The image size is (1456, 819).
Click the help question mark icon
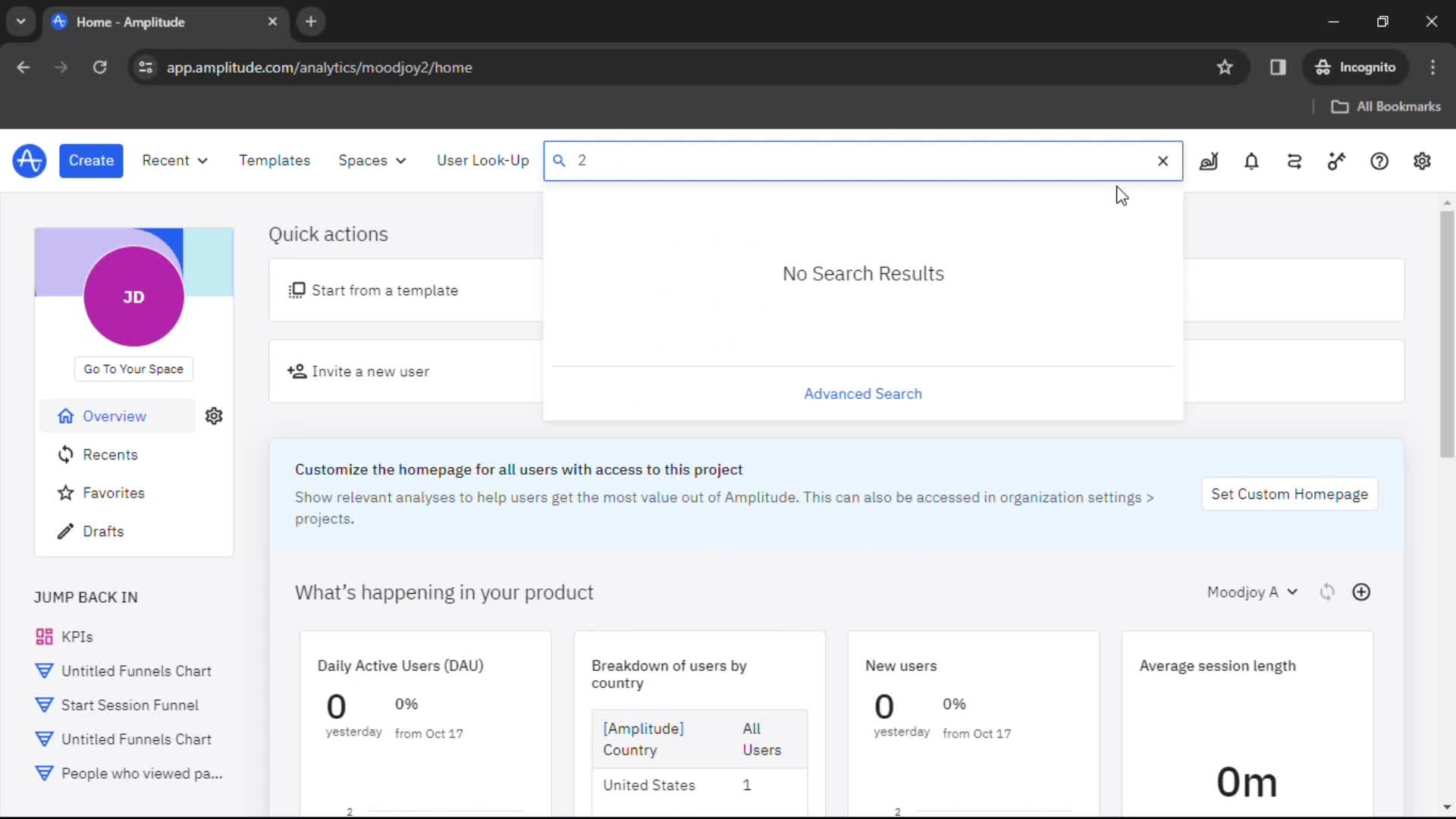(1380, 160)
